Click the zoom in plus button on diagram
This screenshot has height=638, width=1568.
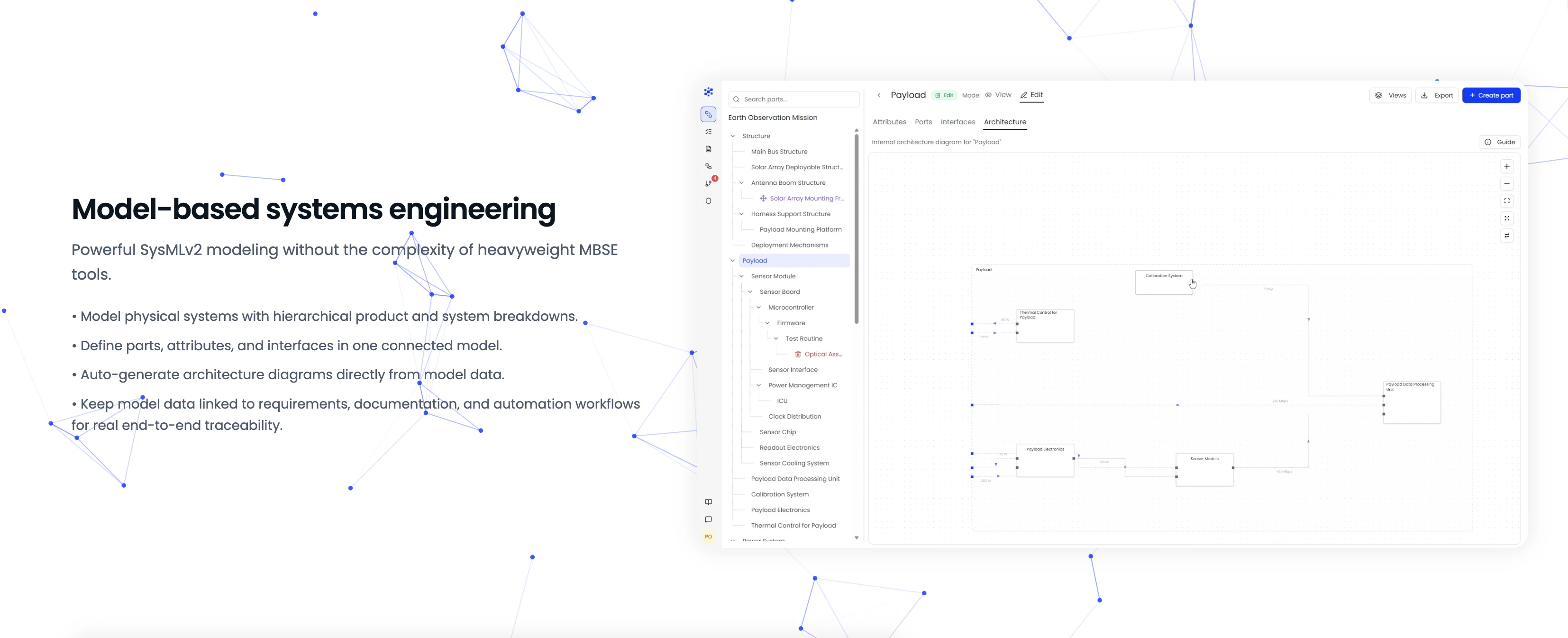(1506, 166)
